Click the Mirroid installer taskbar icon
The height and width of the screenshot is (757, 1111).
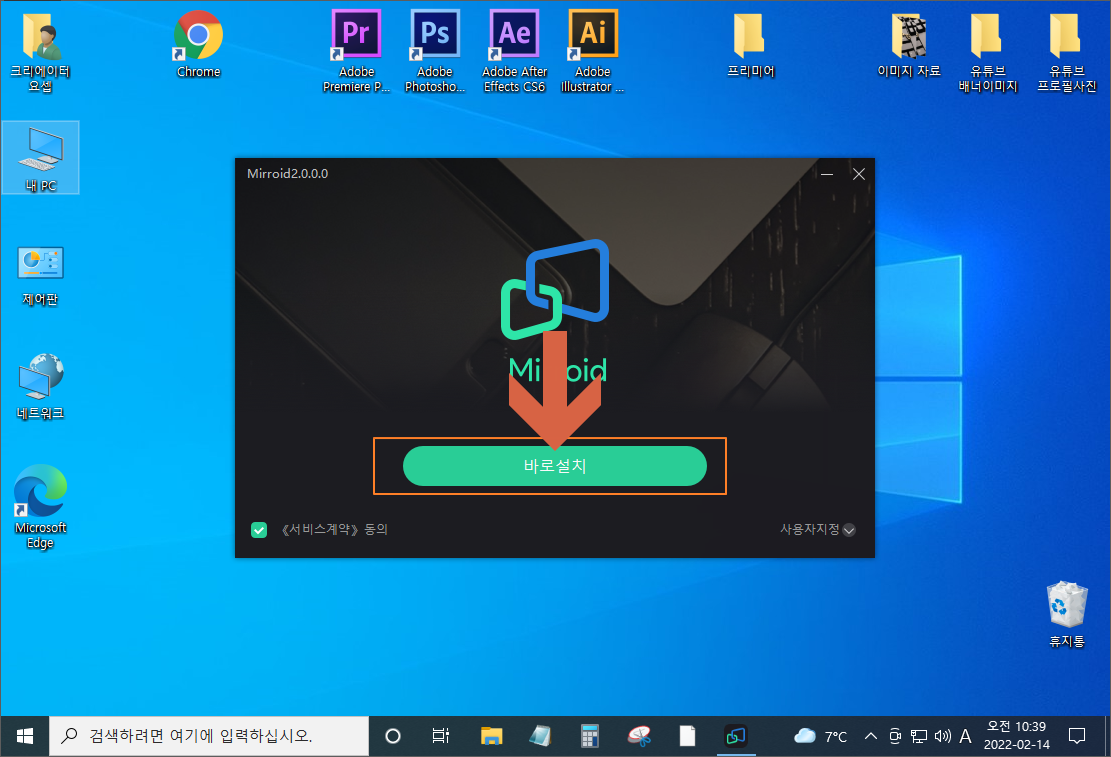pyautogui.click(x=736, y=736)
